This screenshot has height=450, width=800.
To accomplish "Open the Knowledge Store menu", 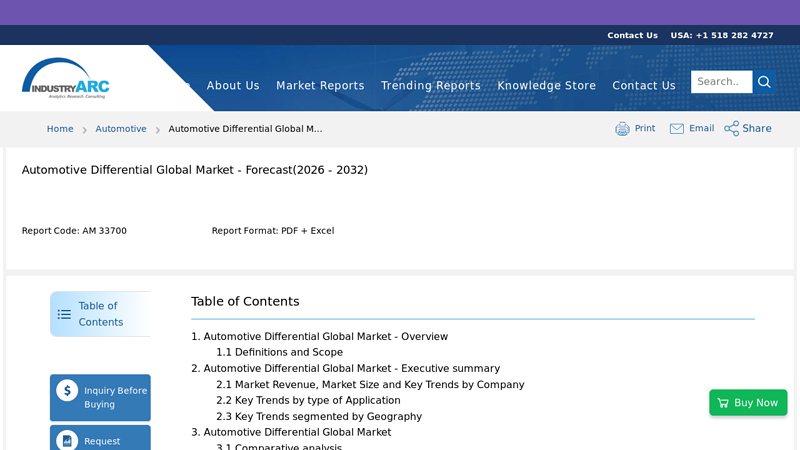I will (546, 86).
